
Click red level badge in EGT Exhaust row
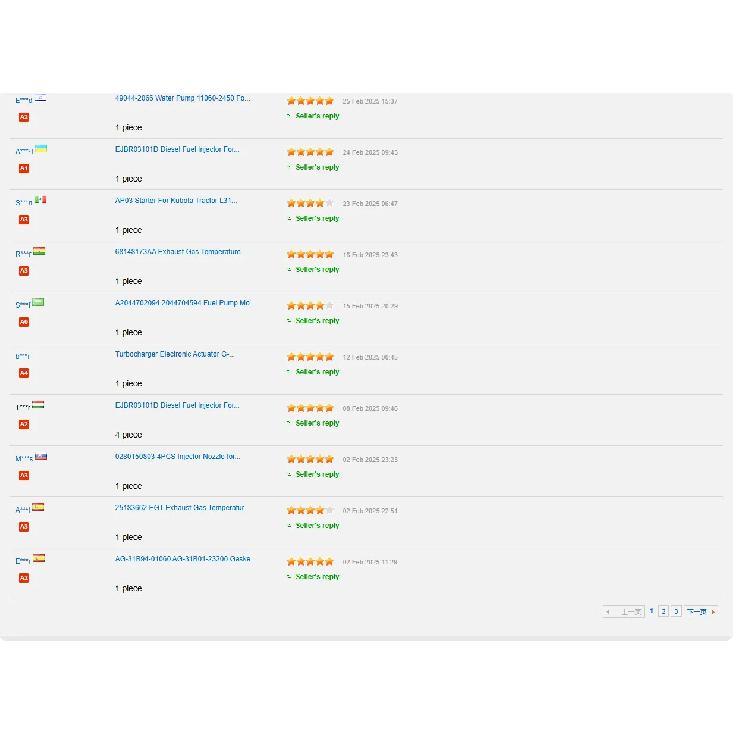click(24, 527)
